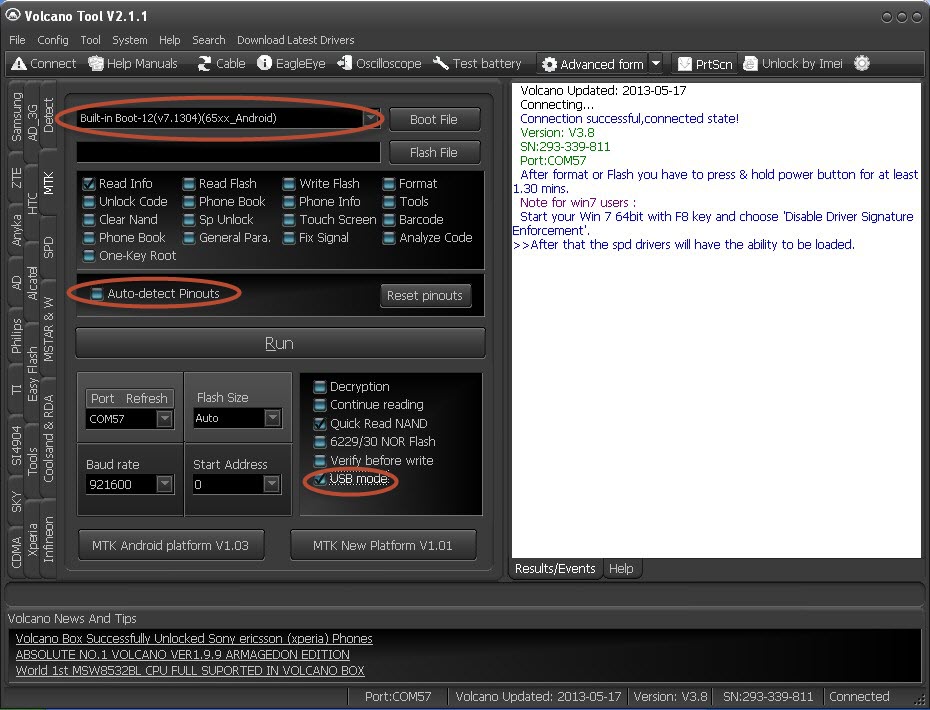Enable 6229/30 NOR Flash checkbox
This screenshot has height=710, width=930.
[x=320, y=442]
